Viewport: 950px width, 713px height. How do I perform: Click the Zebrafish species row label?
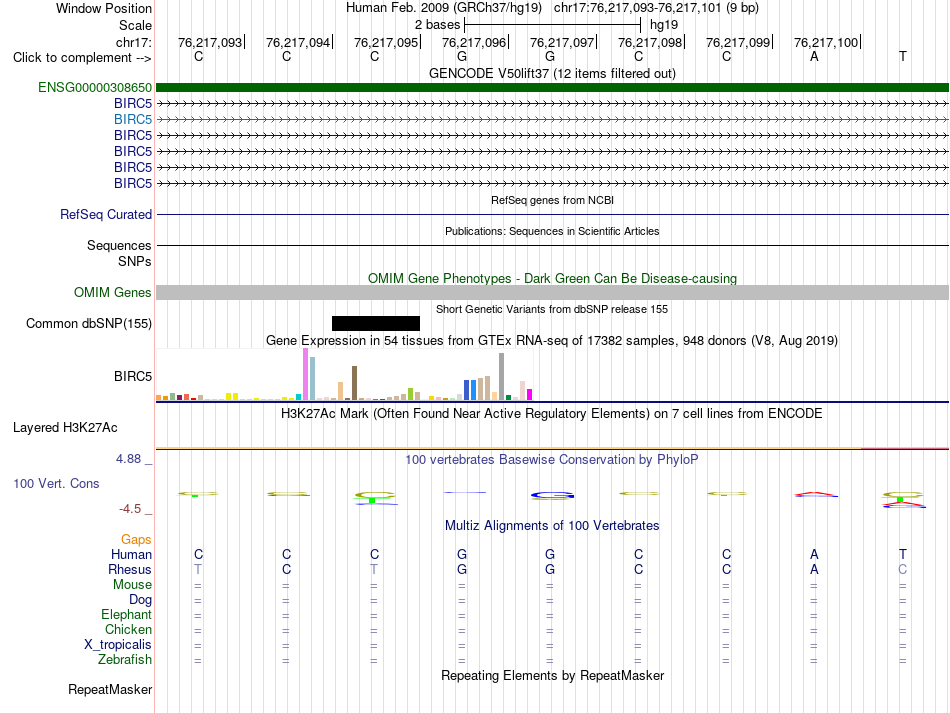tap(125, 659)
